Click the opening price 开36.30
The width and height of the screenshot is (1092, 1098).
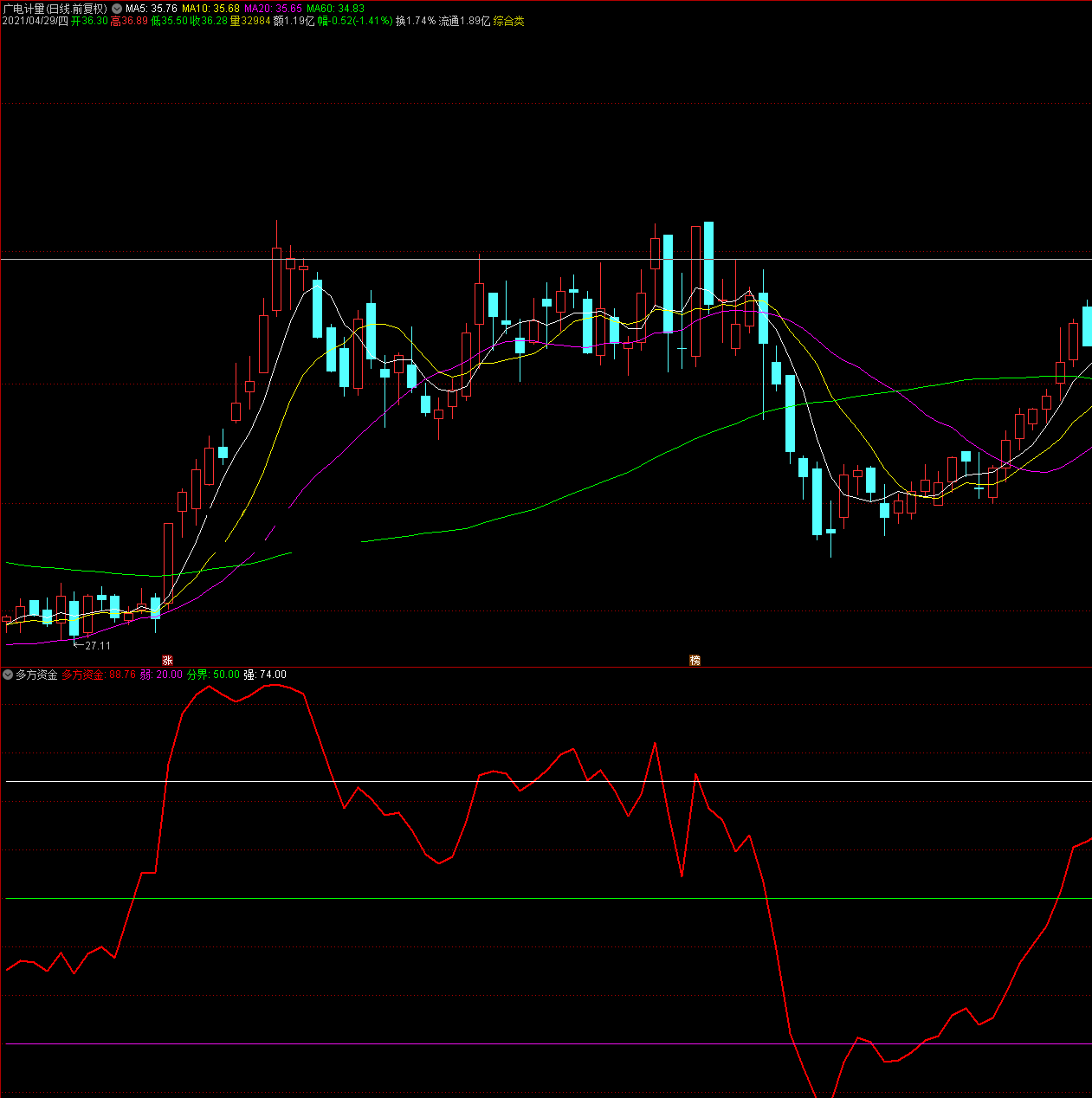click(x=89, y=21)
